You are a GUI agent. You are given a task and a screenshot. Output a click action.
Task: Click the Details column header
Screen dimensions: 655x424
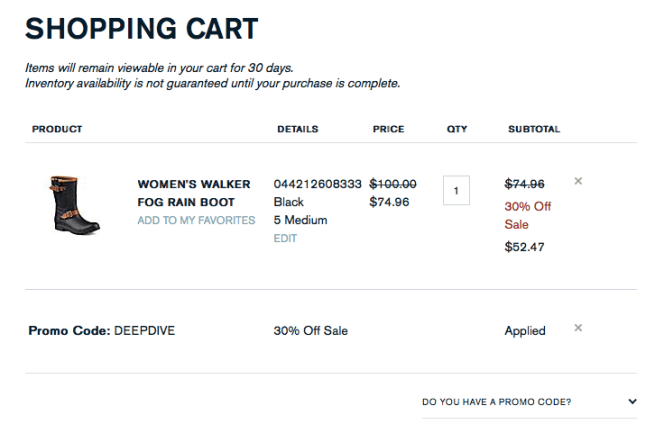click(298, 129)
